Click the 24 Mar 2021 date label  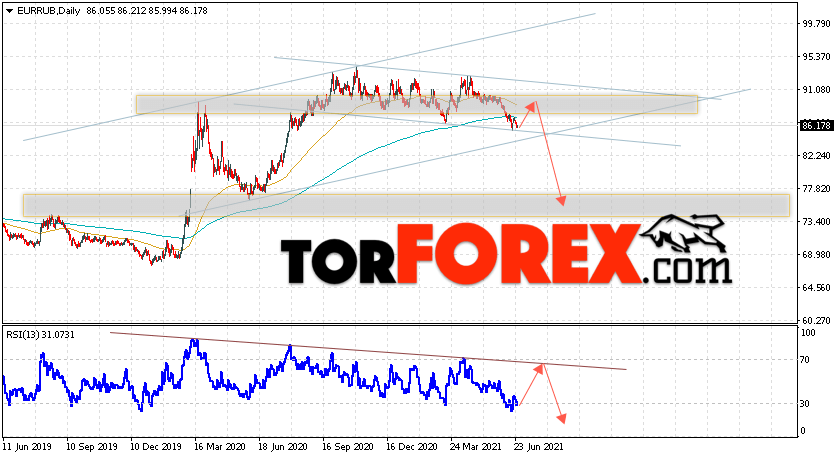point(476,446)
